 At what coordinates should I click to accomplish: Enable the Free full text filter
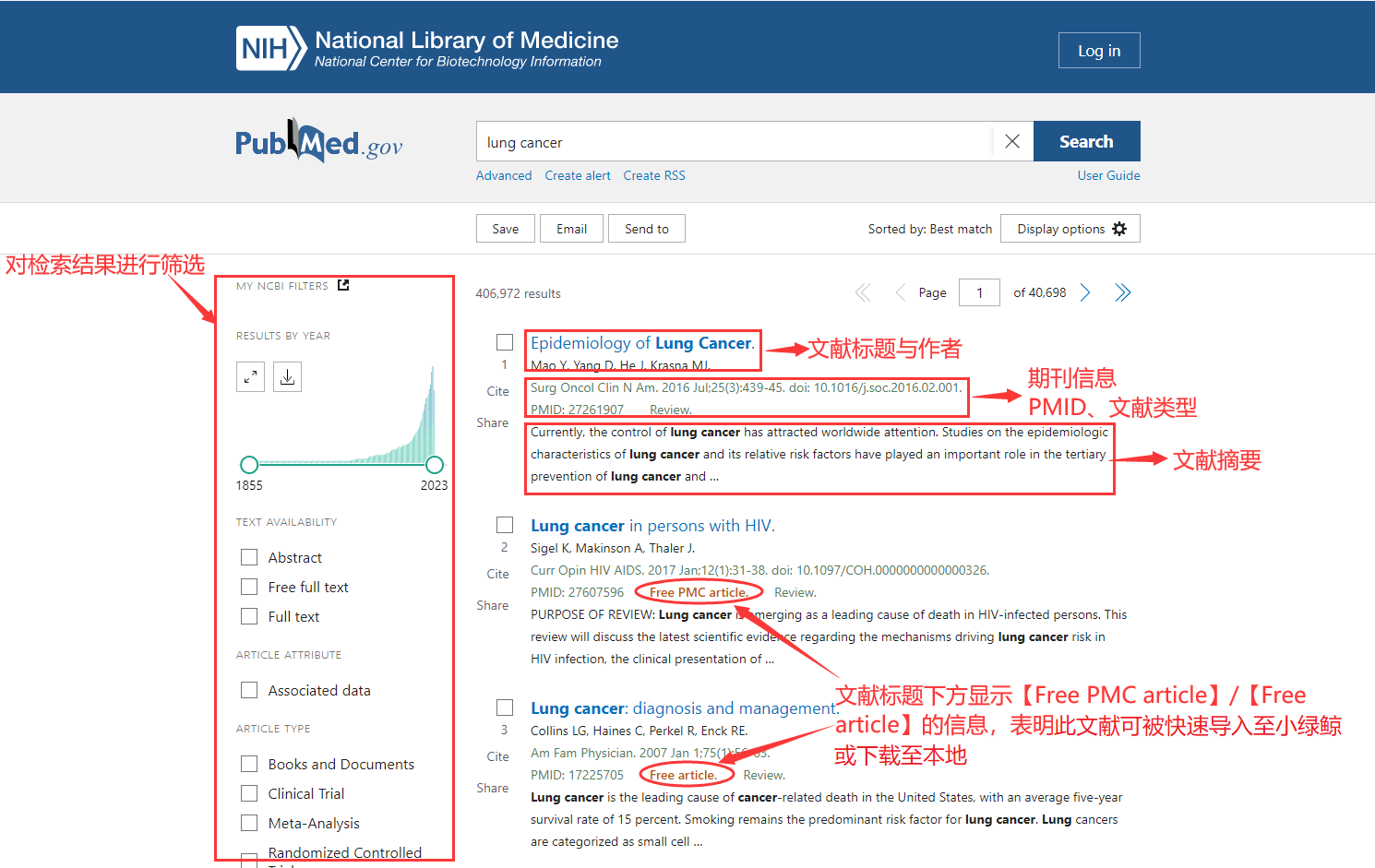(249, 587)
